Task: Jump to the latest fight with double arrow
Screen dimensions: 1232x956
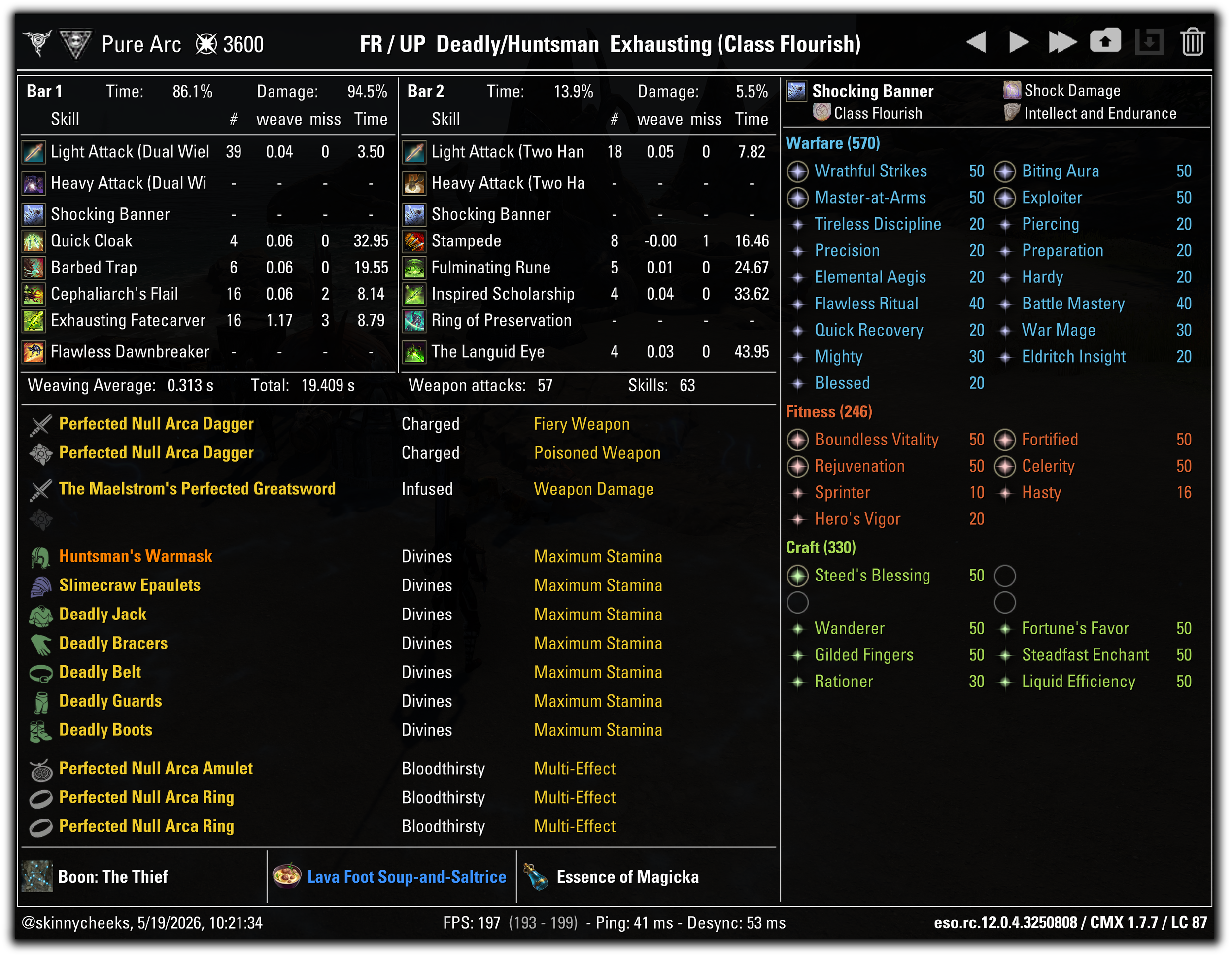Action: pyautogui.click(x=1062, y=42)
